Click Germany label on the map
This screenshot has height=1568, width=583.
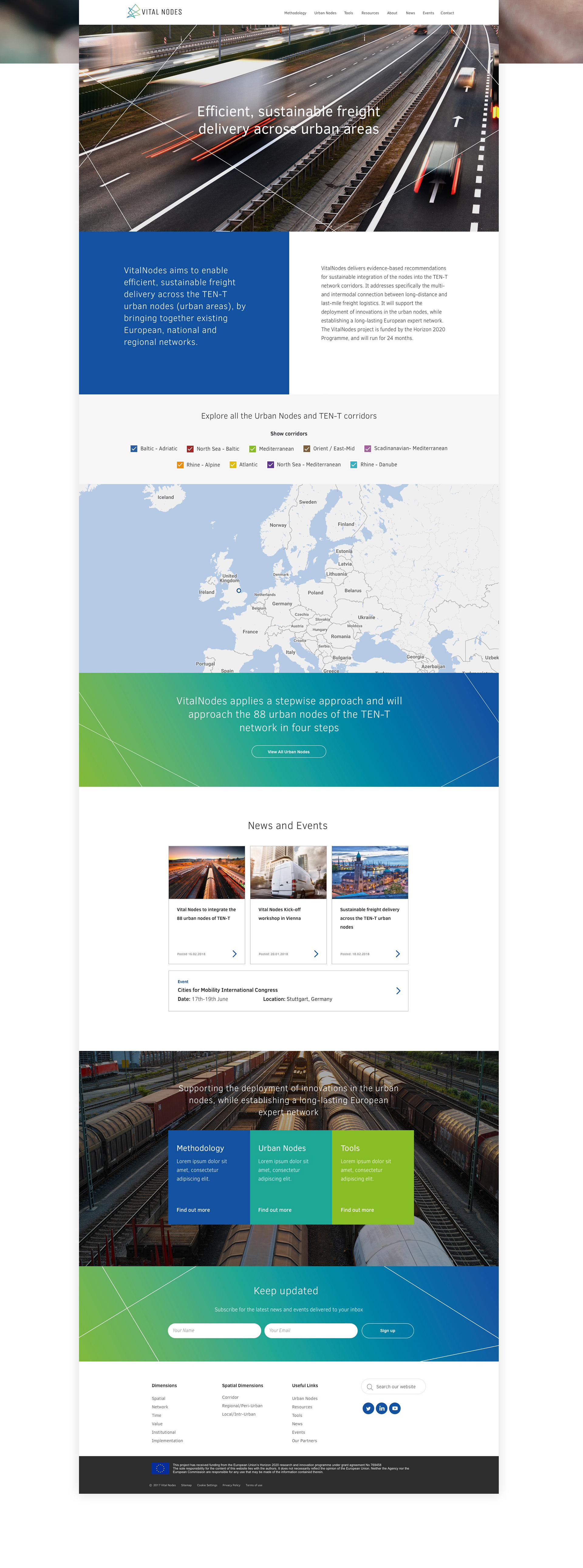282,604
